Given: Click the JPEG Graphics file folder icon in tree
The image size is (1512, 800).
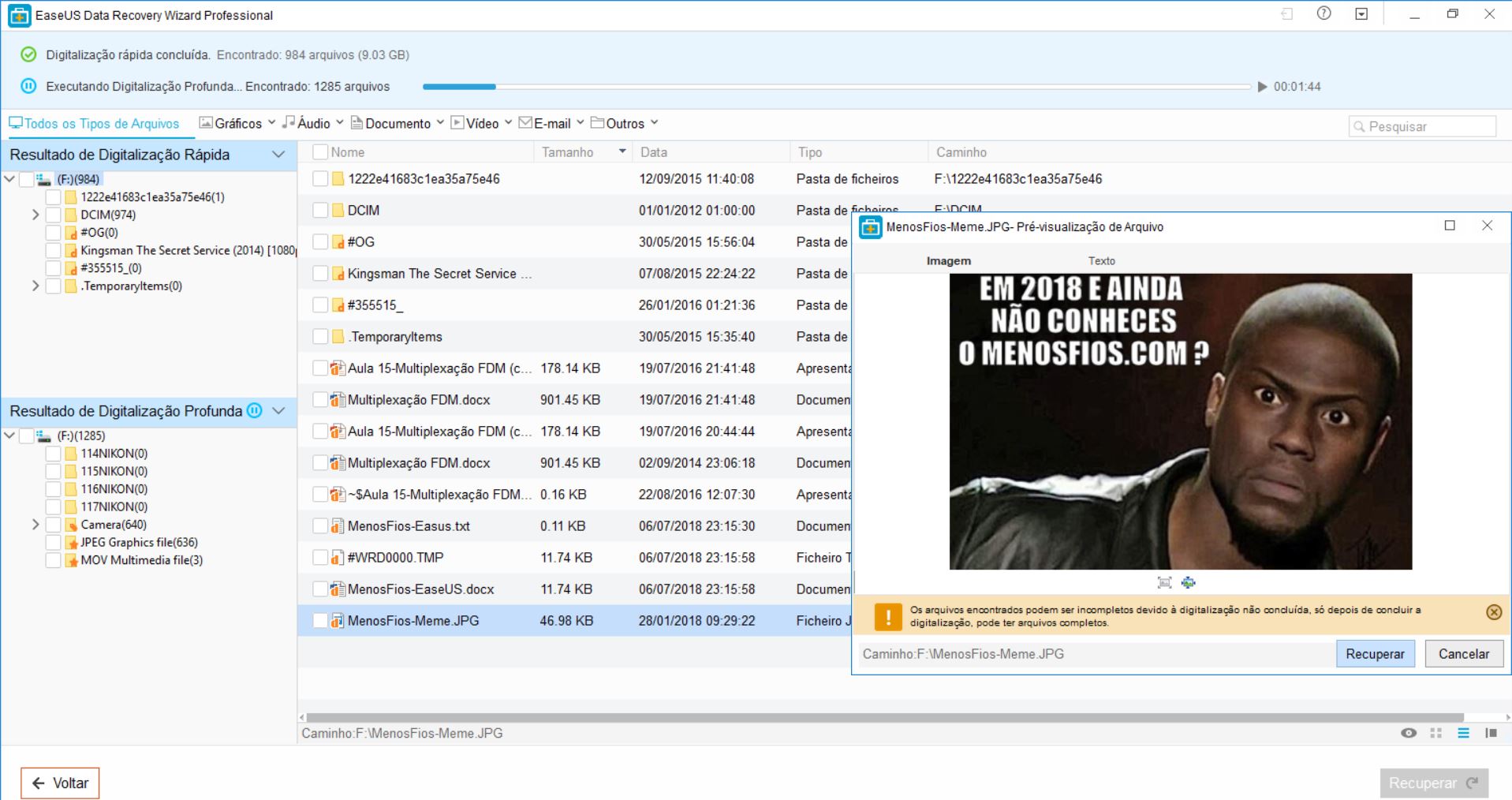Looking at the screenshot, I should click(71, 543).
